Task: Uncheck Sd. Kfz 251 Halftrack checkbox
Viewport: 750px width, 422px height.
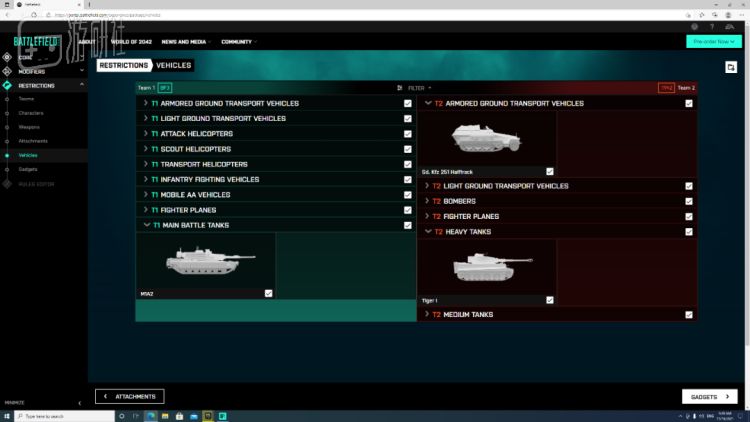Action: [550, 171]
